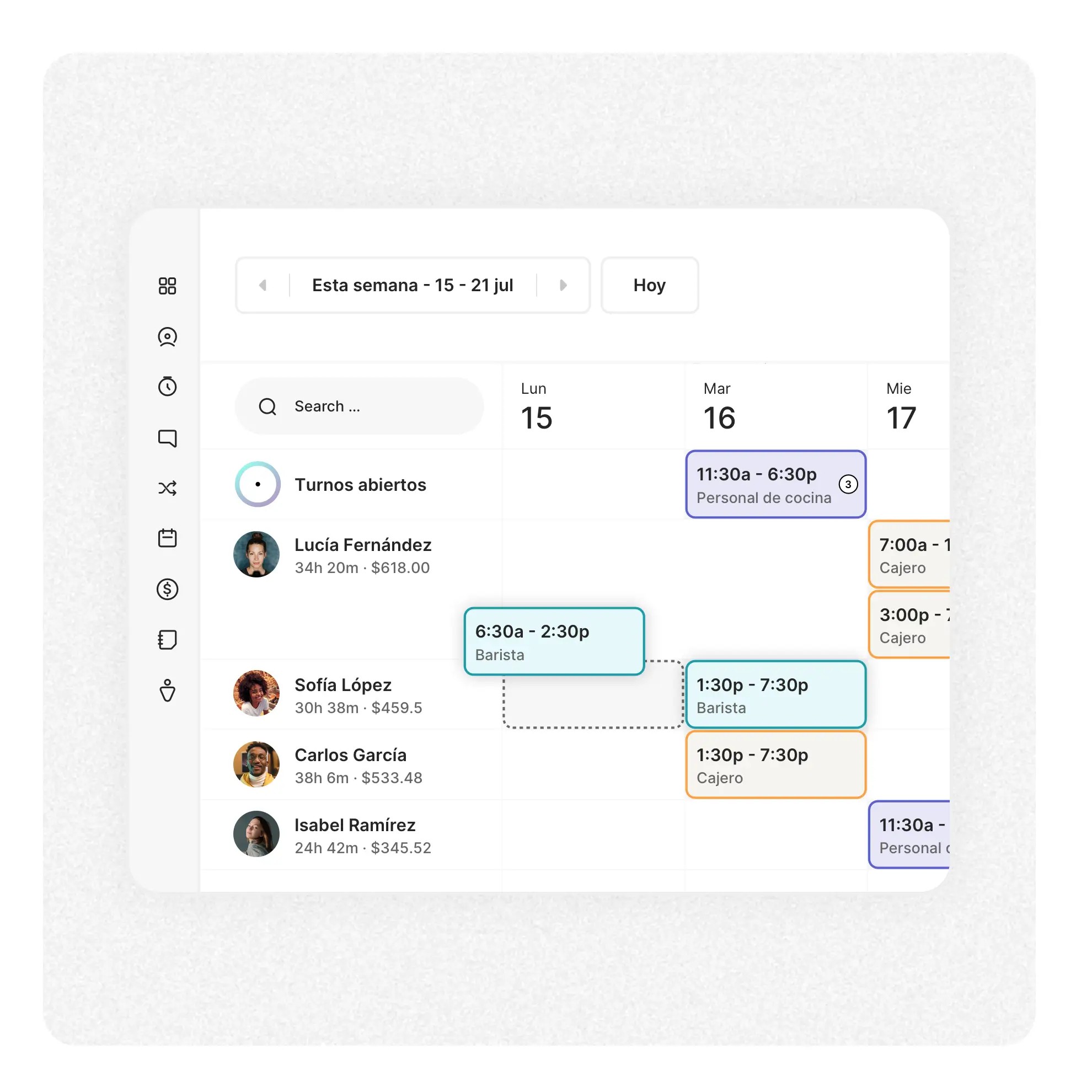Click the Esta semana date range button
1092x1092 pixels.
pos(413,285)
